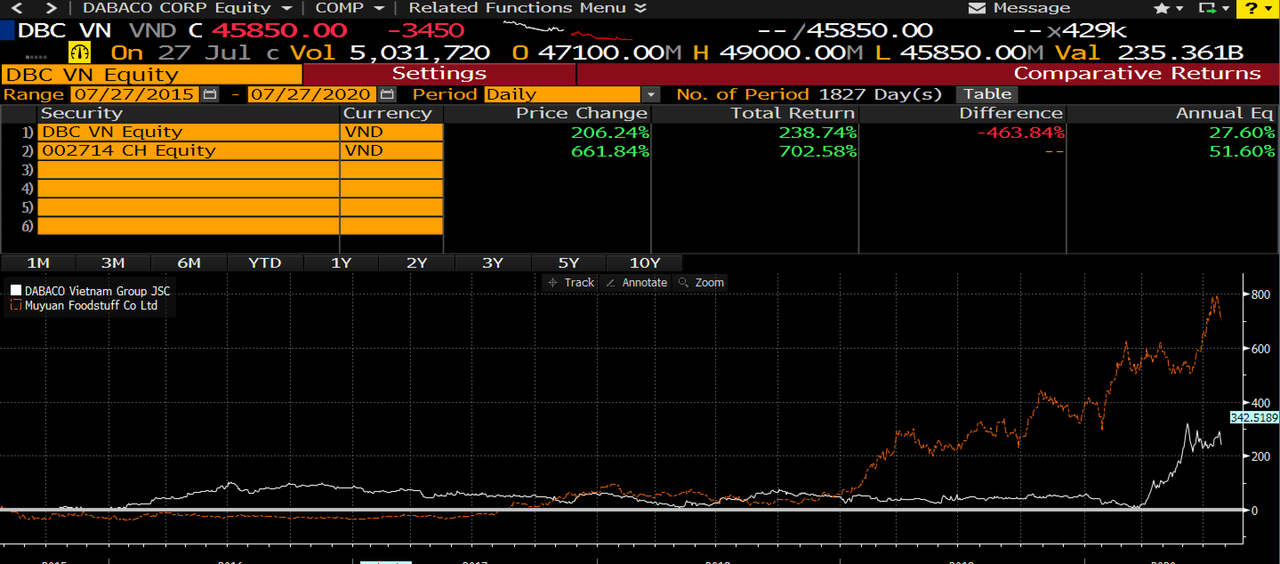Click the 342.5189 chart value label
Image resolution: width=1280 pixels, height=564 pixels.
(1254, 418)
